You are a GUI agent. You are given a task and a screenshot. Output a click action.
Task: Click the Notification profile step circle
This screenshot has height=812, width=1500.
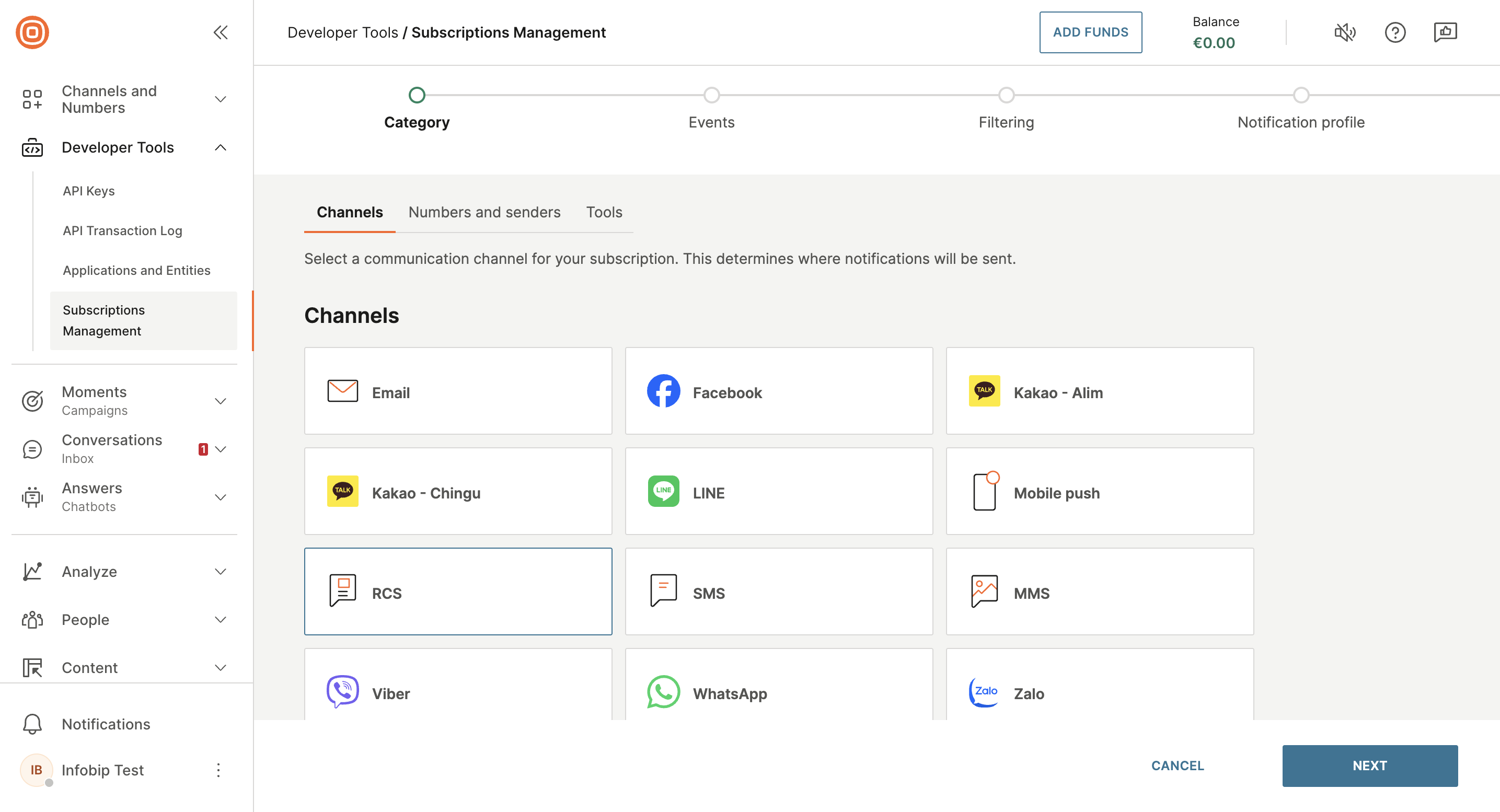1301,95
